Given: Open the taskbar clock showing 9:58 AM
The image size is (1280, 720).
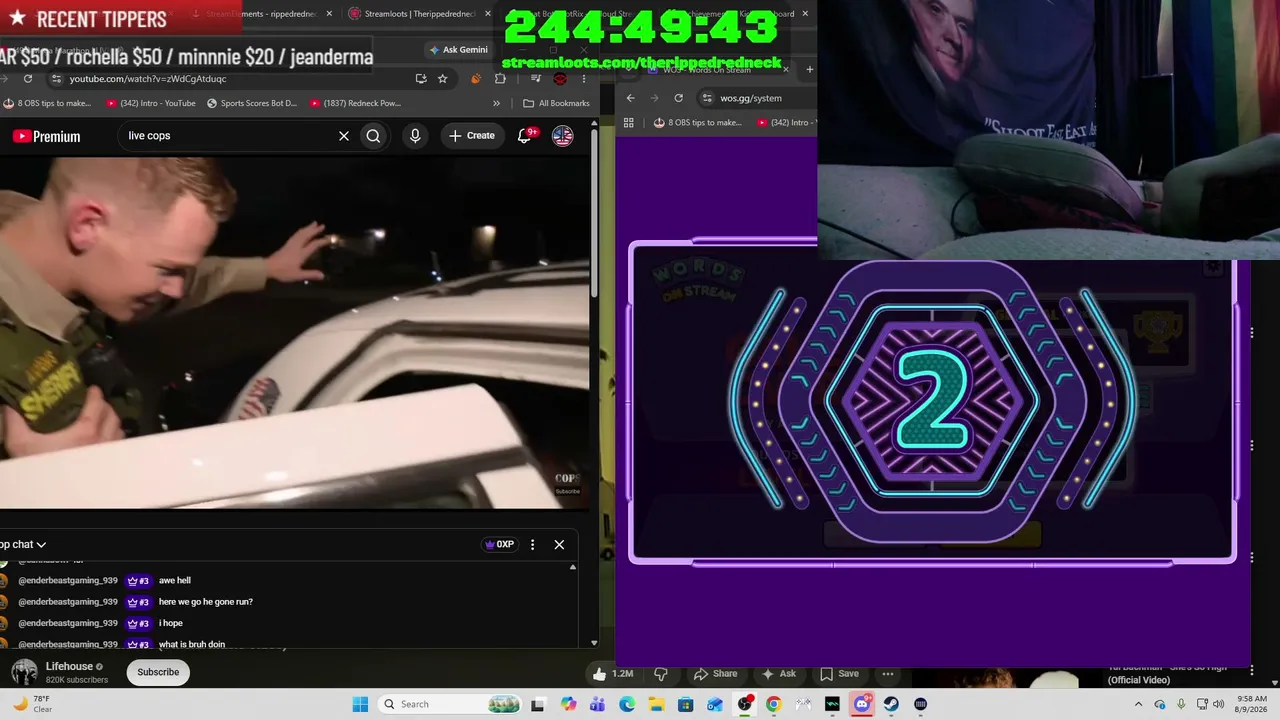Looking at the screenshot, I should point(1252,704).
